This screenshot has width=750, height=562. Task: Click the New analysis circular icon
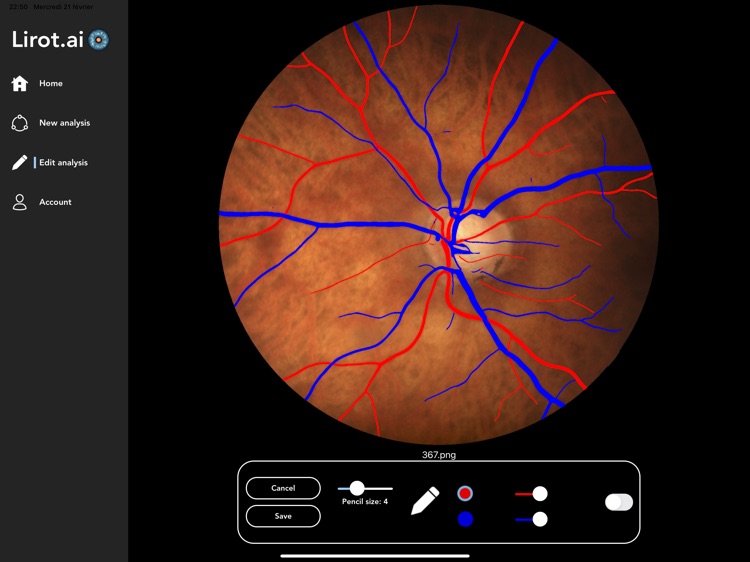click(20, 123)
